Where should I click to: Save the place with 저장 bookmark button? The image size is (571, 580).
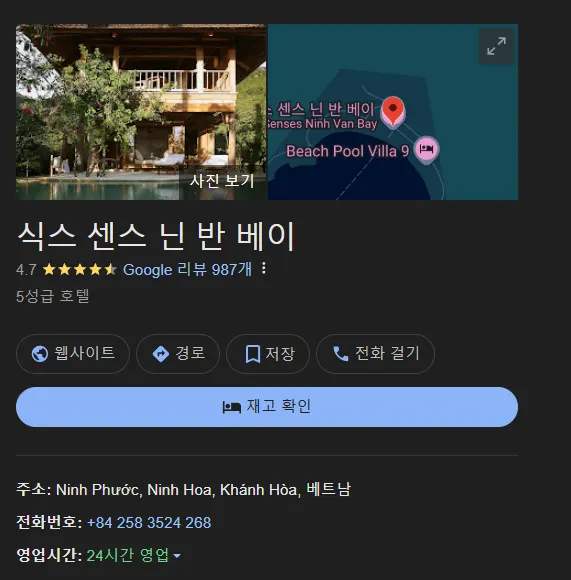click(268, 354)
